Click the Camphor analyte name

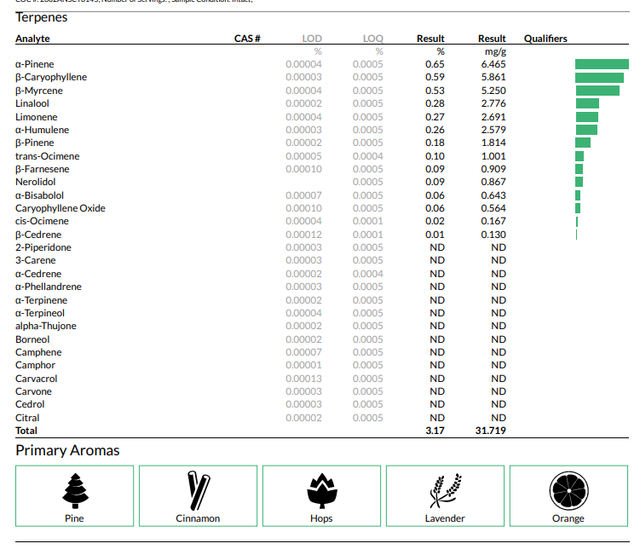[35, 365]
